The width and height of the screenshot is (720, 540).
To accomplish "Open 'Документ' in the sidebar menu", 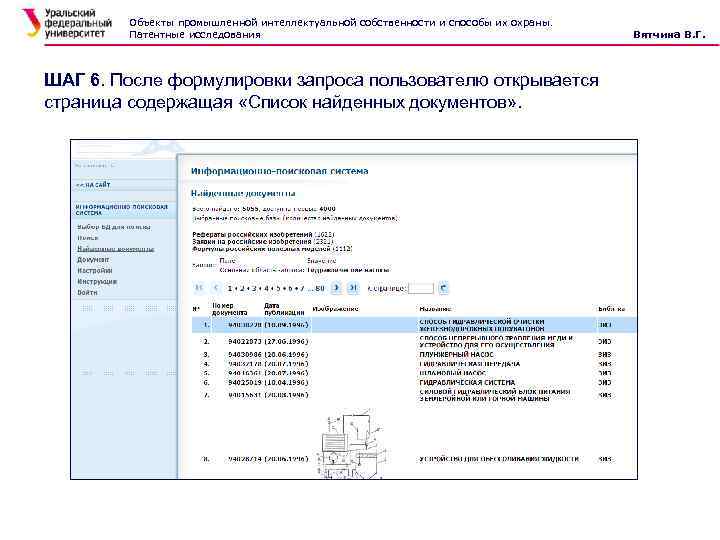I will tap(93, 260).
